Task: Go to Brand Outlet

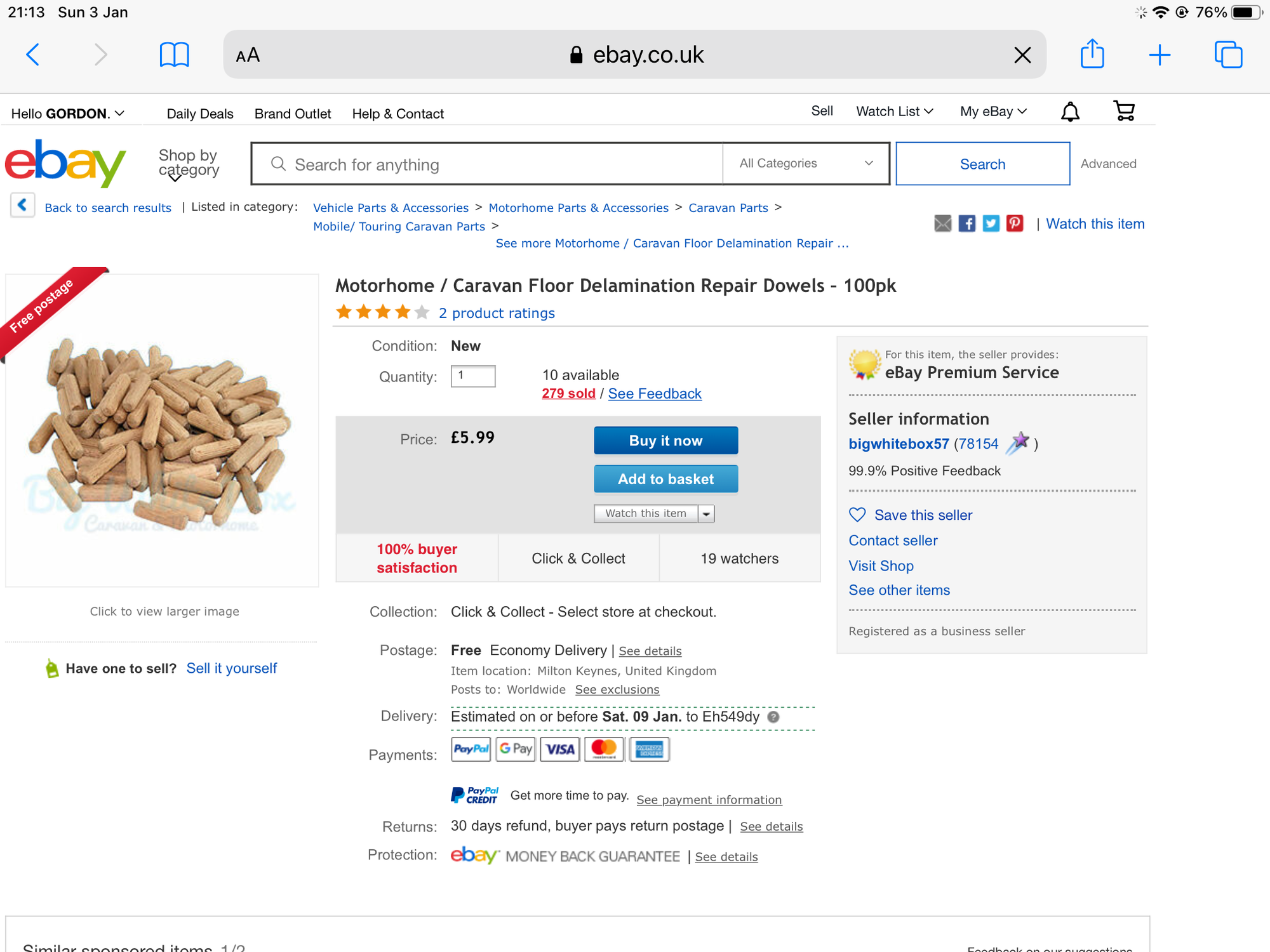Action: 293,114
